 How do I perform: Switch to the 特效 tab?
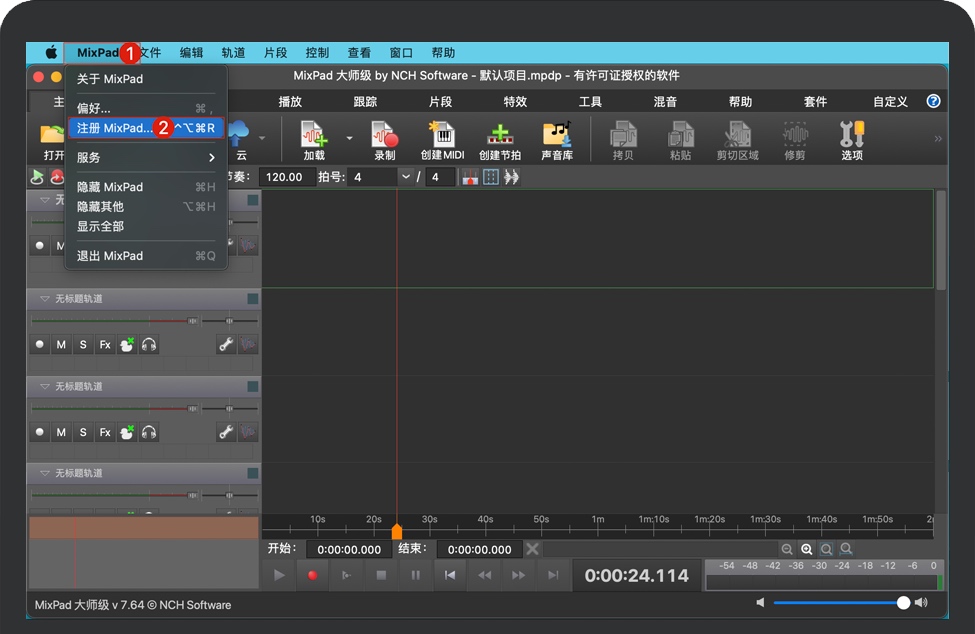coord(515,102)
